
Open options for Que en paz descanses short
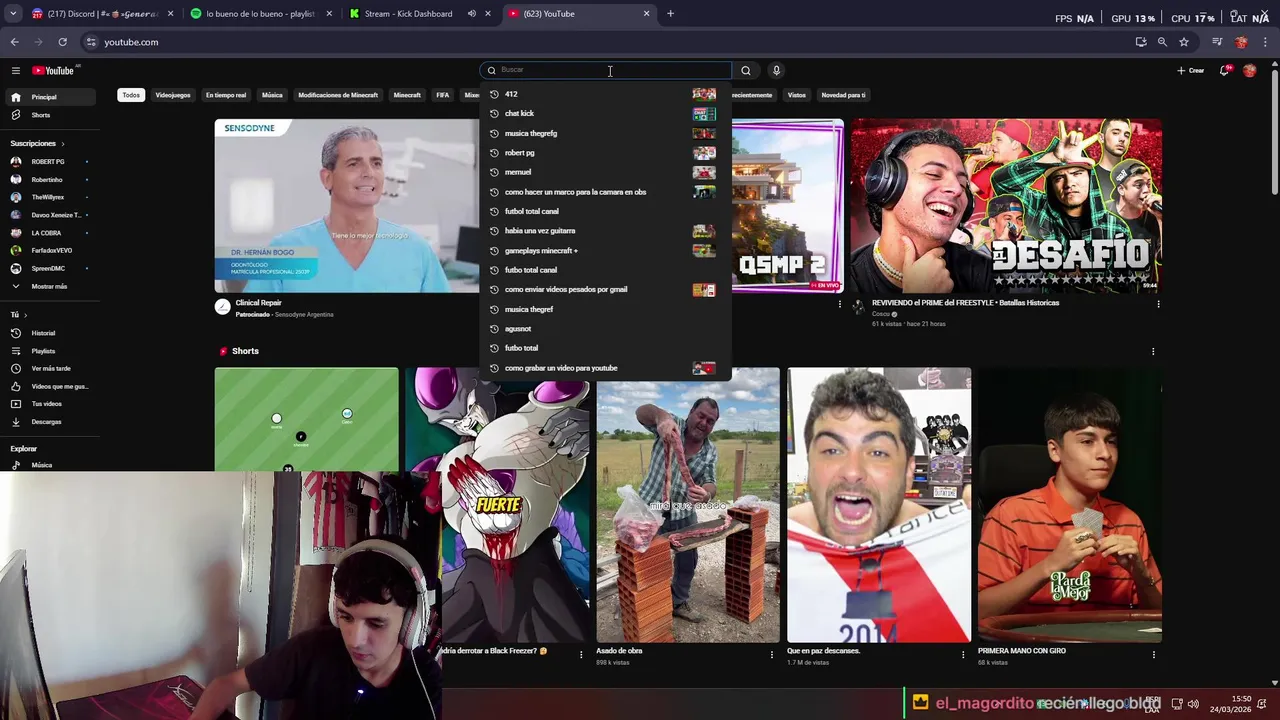963,654
